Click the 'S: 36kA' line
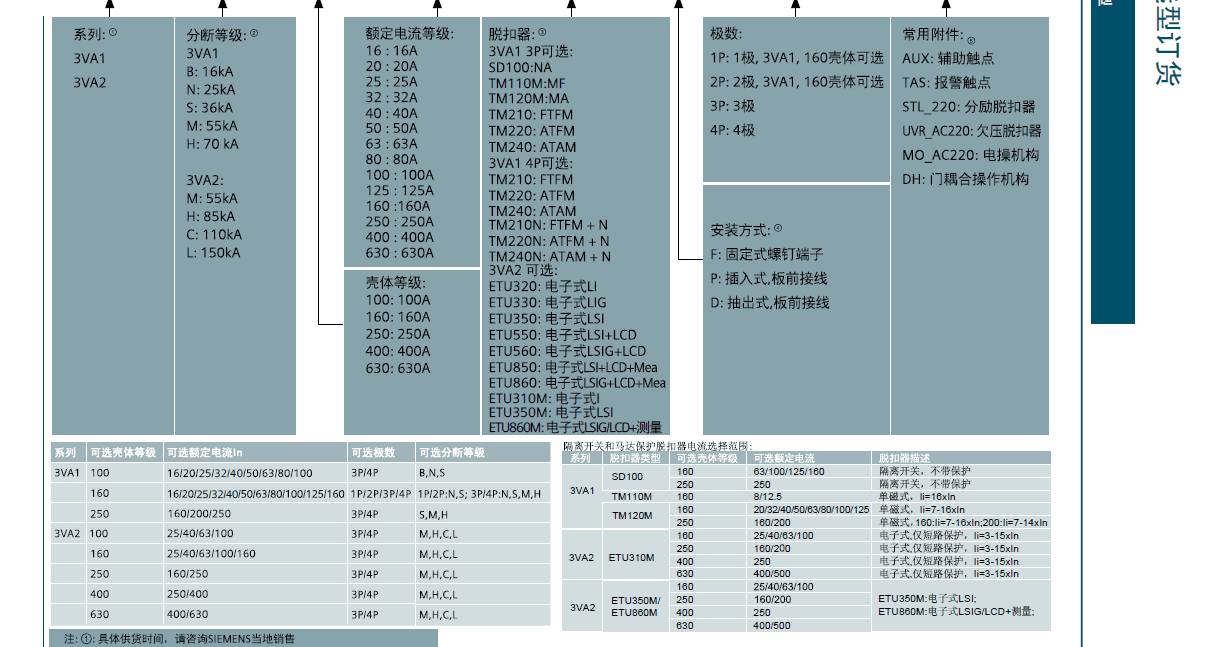This screenshot has width=1212, height=647. click(210, 108)
